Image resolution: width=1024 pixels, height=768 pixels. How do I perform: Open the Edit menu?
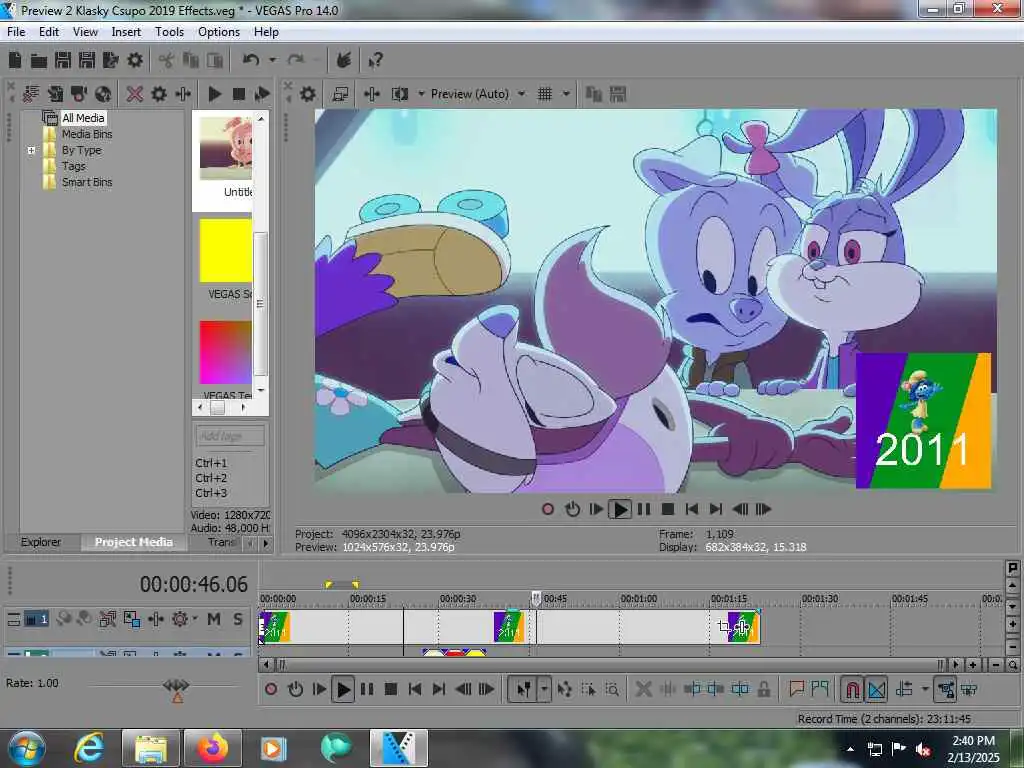[48, 32]
